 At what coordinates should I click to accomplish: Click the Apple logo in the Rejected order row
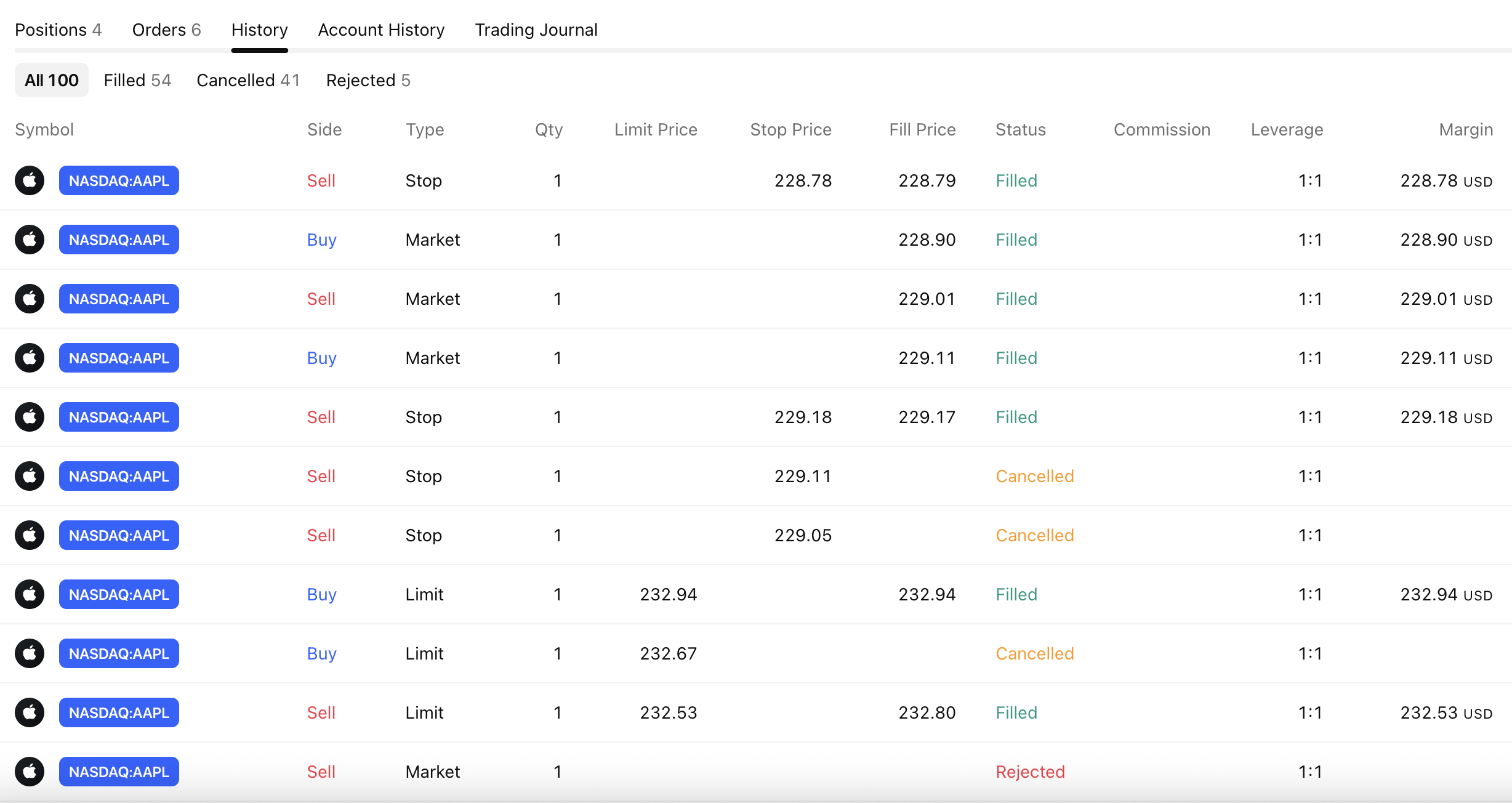30,772
